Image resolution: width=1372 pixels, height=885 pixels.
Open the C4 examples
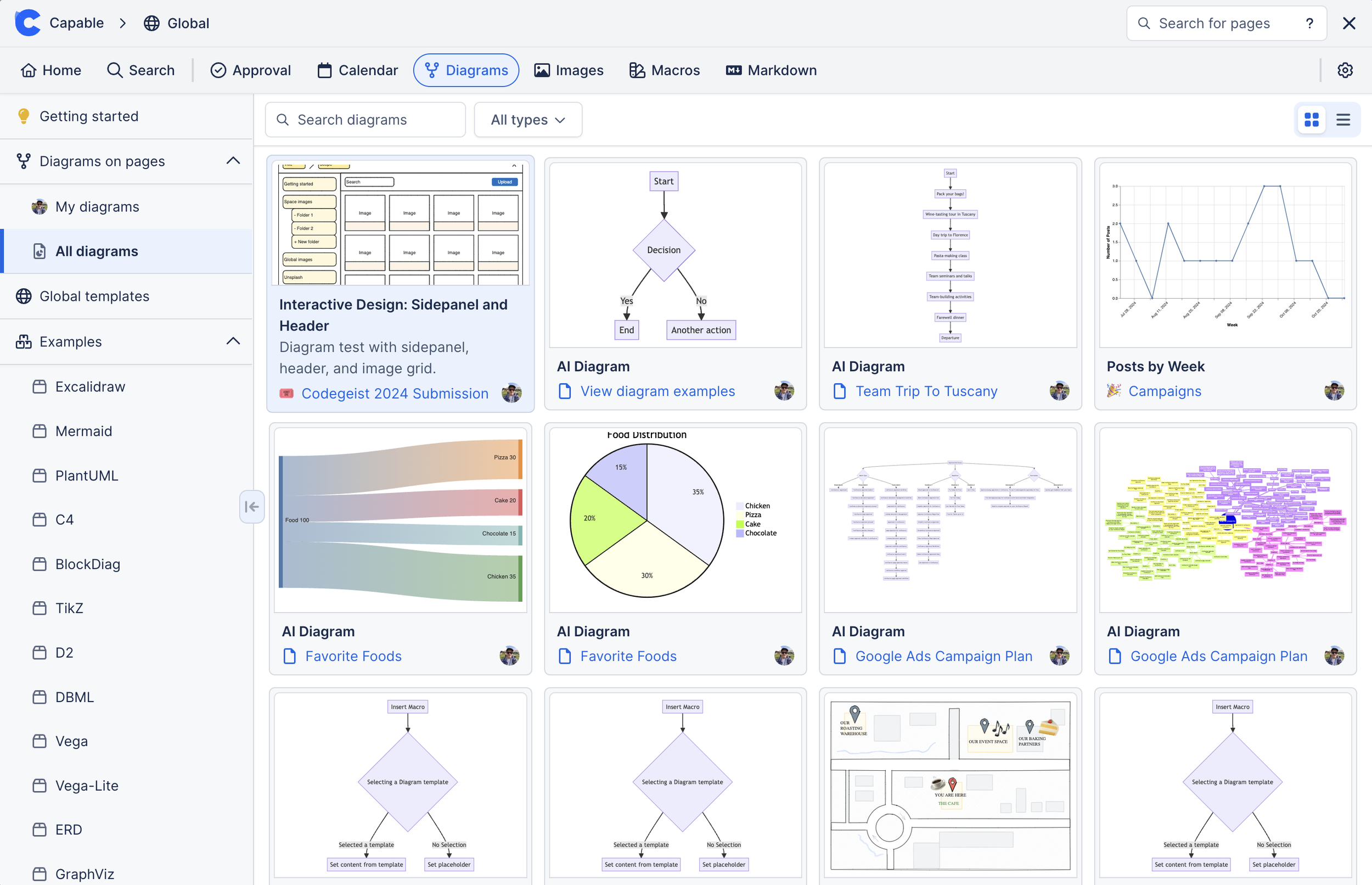[126, 519]
